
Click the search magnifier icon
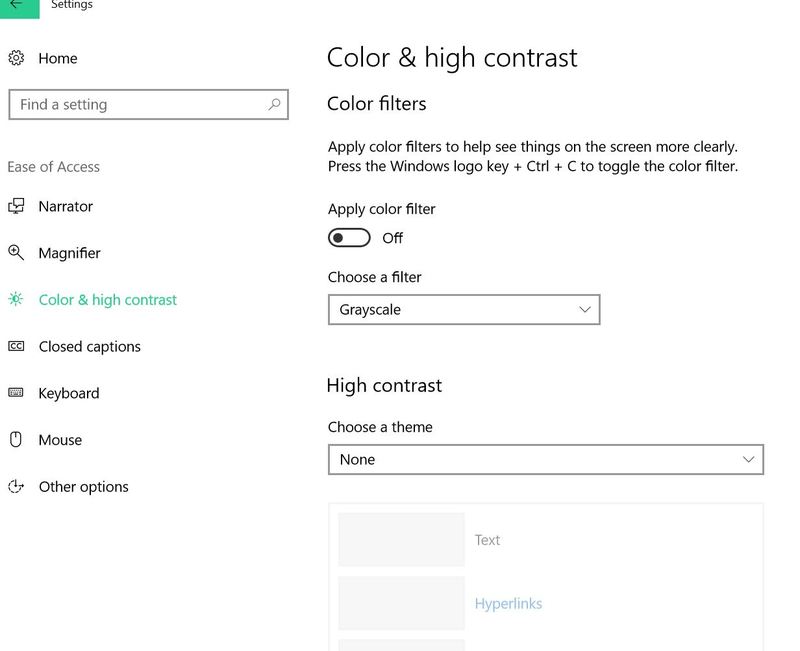pos(274,104)
